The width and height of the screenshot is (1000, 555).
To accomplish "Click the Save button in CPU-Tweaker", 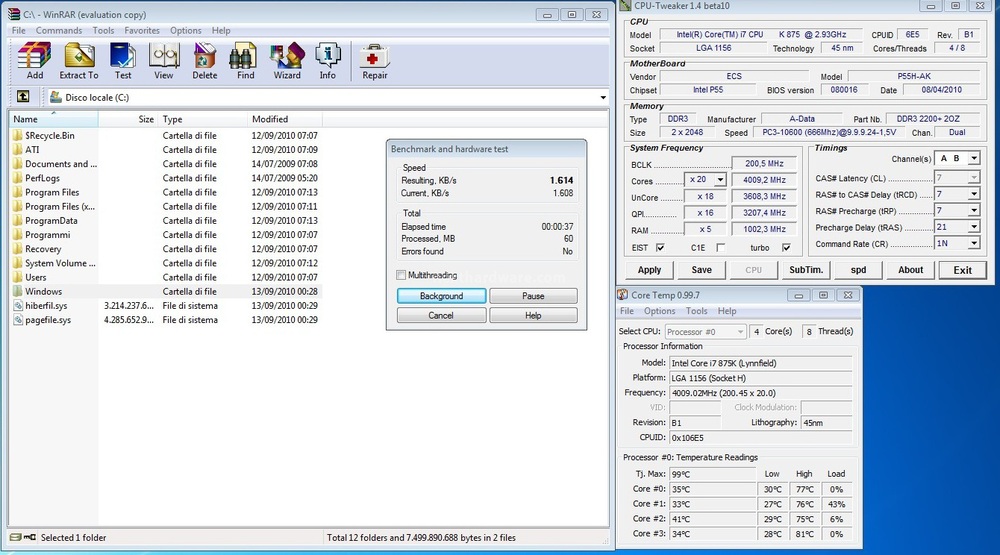I will (x=702, y=270).
